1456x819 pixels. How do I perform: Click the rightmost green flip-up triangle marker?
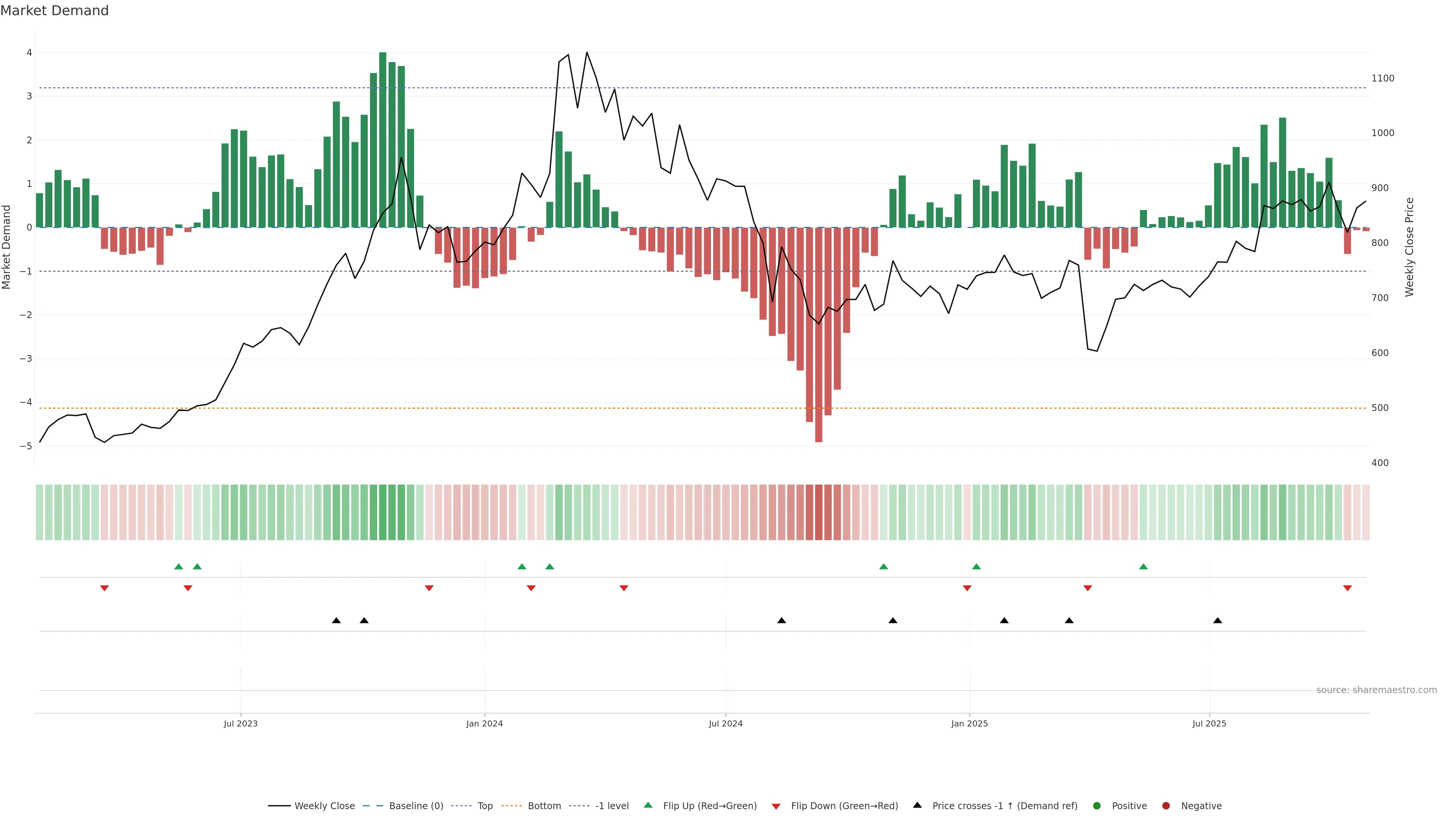[x=1144, y=566]
